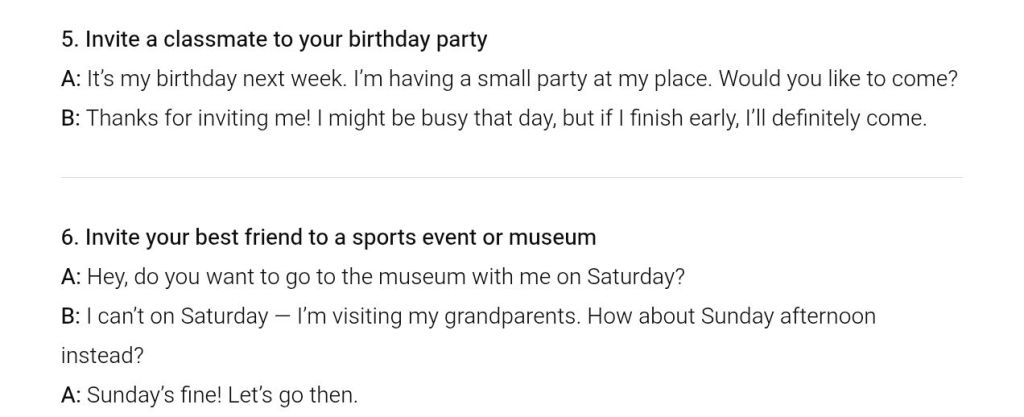Image resolution: width=1024 pixels, height=417 pixels.
Task: Click the word "instead?"
Action: (x=99, y=355)
